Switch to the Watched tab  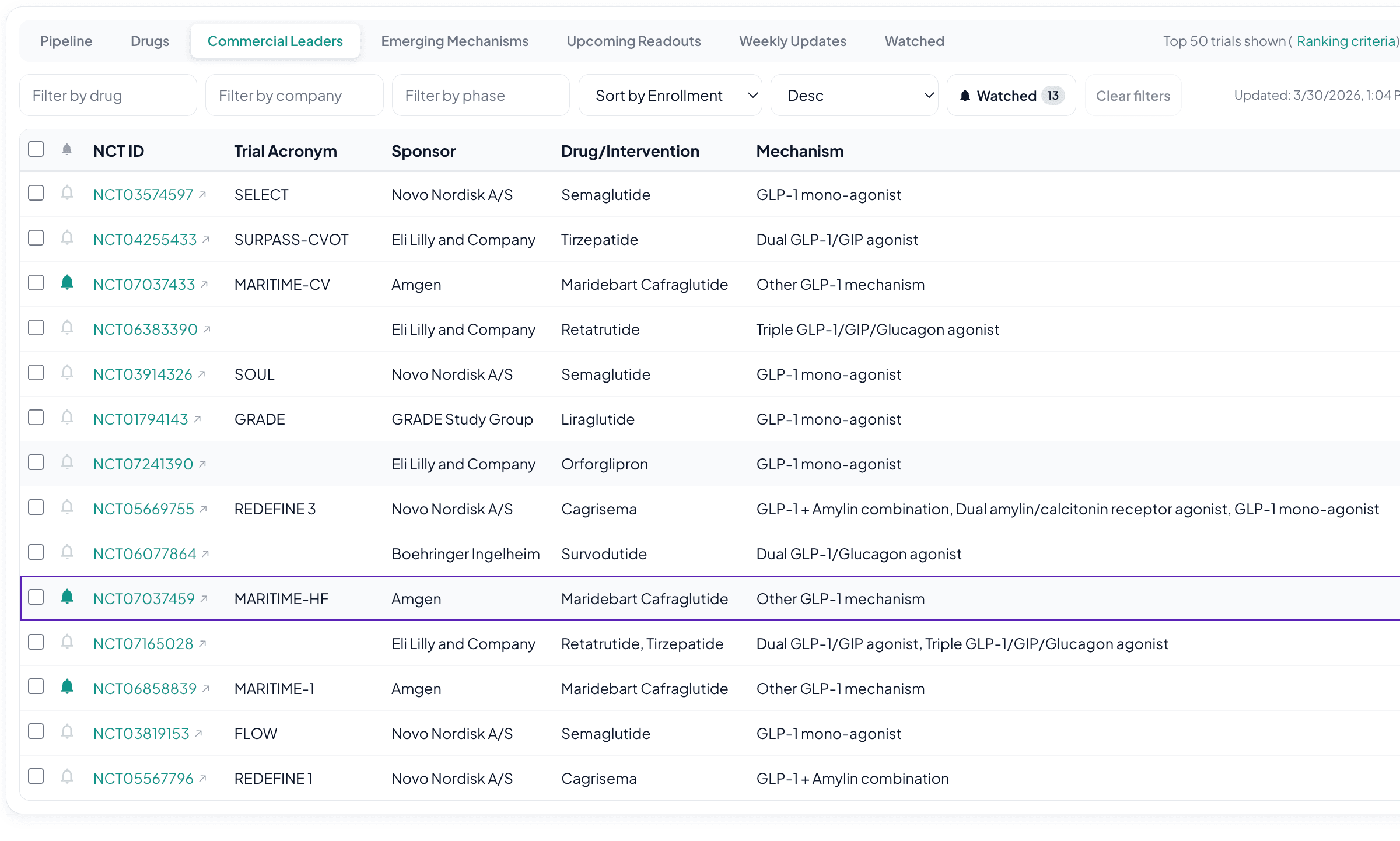tap(915, 41)
